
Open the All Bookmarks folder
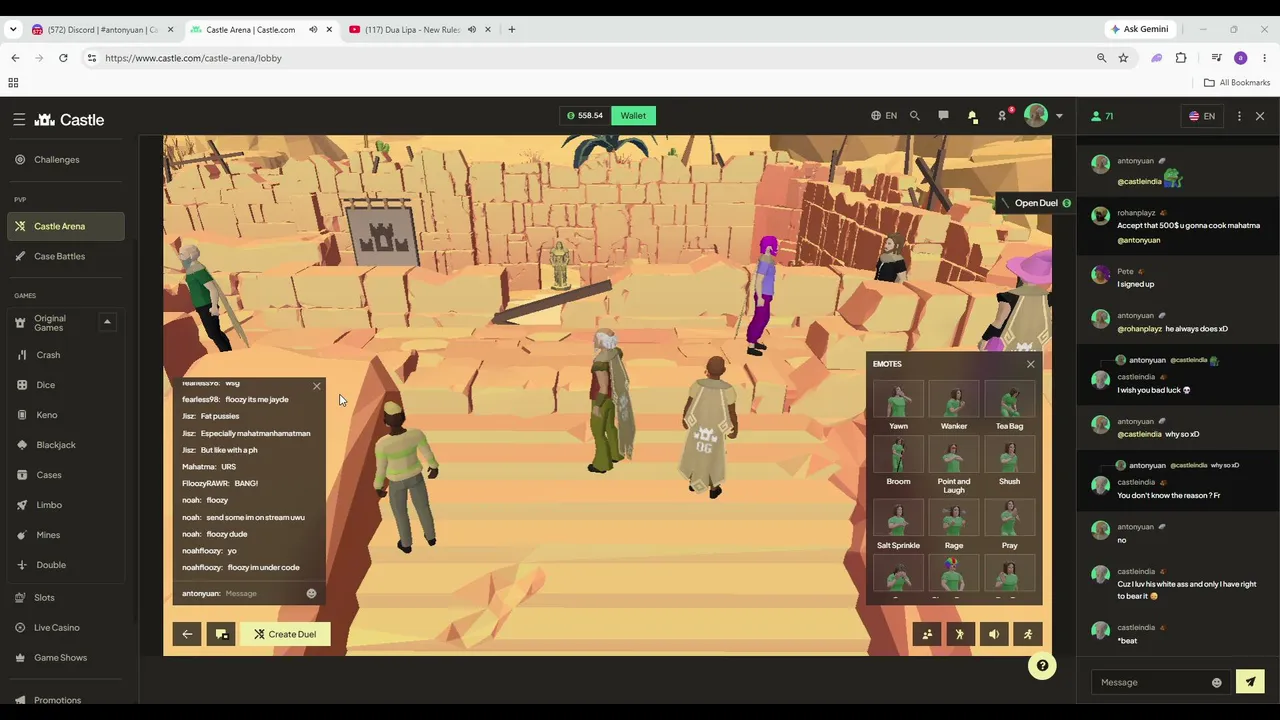(x=1237, y=83)
